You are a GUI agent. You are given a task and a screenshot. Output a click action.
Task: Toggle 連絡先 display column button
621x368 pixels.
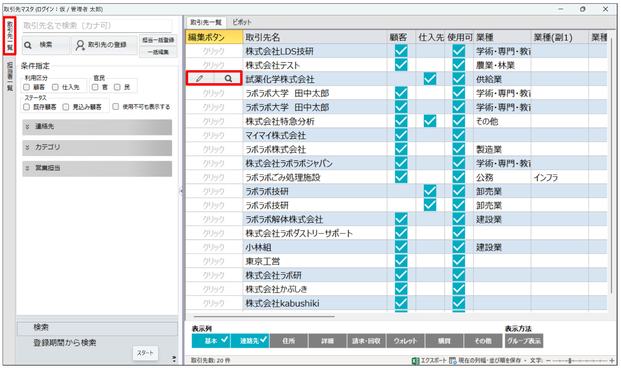click(250, 341)
